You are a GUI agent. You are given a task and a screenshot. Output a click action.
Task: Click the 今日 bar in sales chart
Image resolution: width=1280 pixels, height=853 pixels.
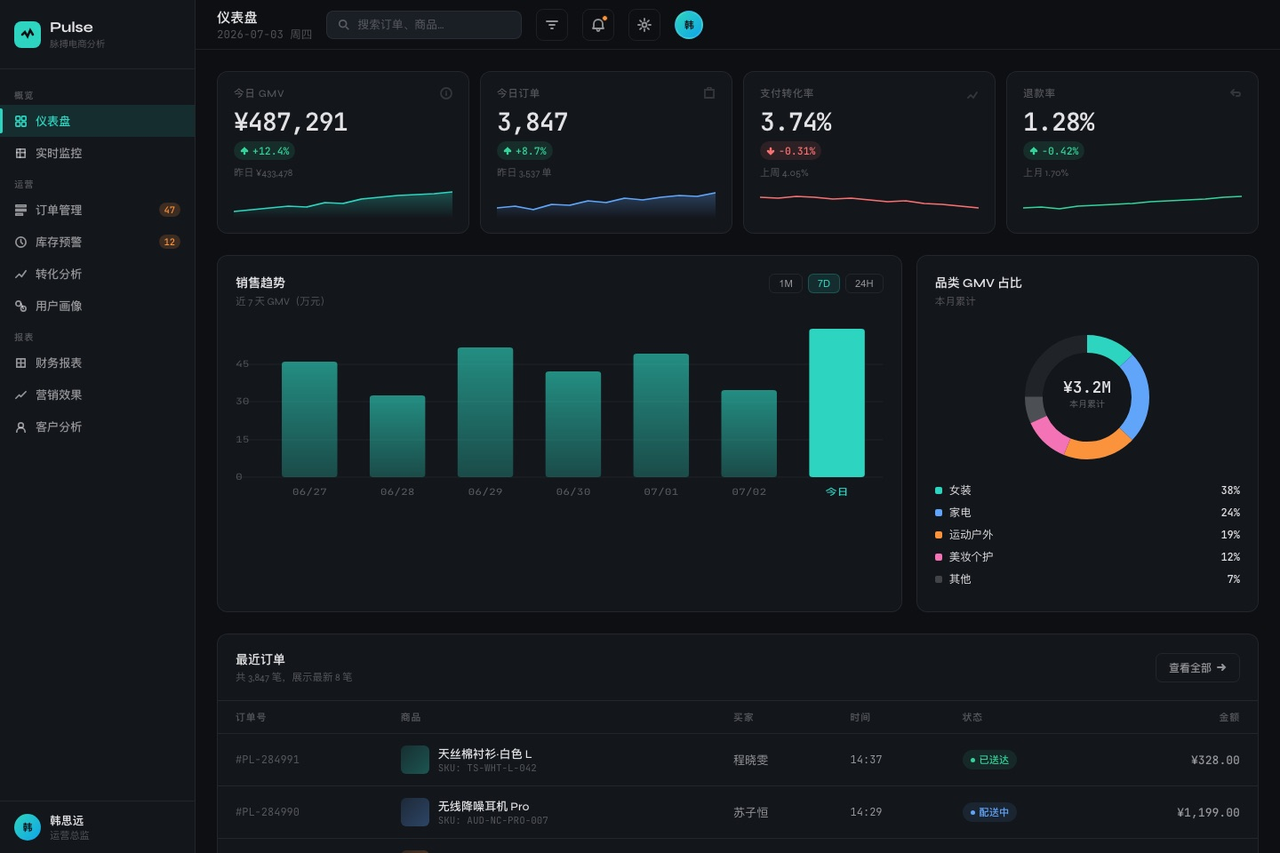837,403
